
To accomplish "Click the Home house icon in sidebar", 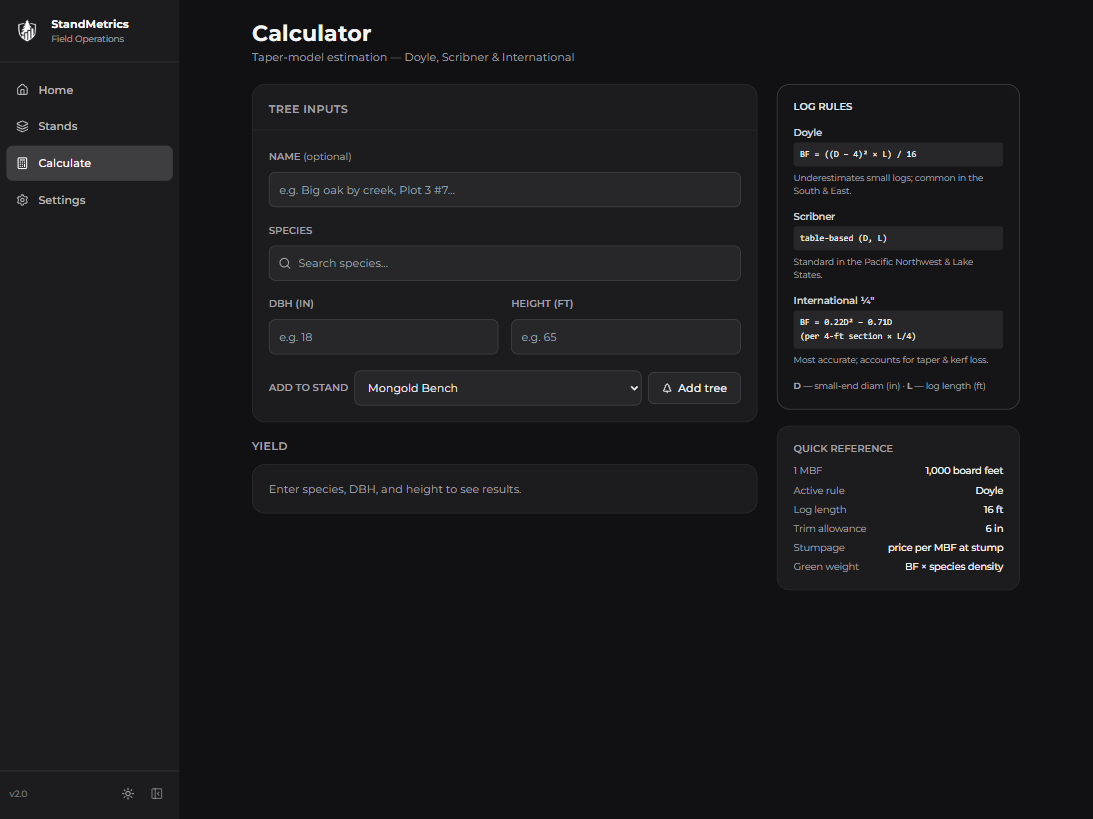I will pyautogui.click(x=23, y=90).
